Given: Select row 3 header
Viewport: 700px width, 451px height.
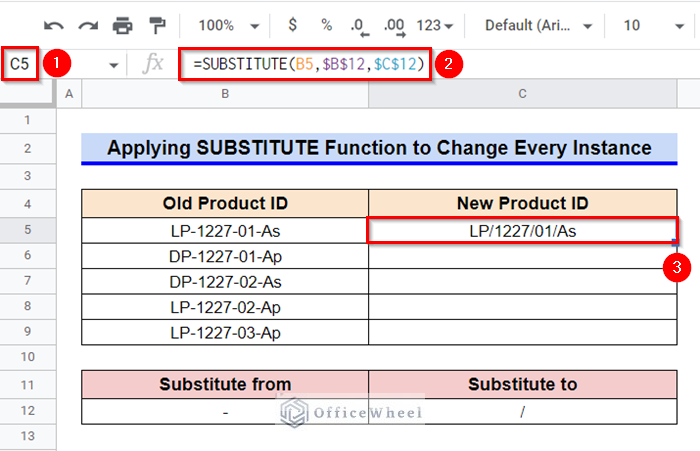Looking at the screenshot, I should [x=28, y=176].
